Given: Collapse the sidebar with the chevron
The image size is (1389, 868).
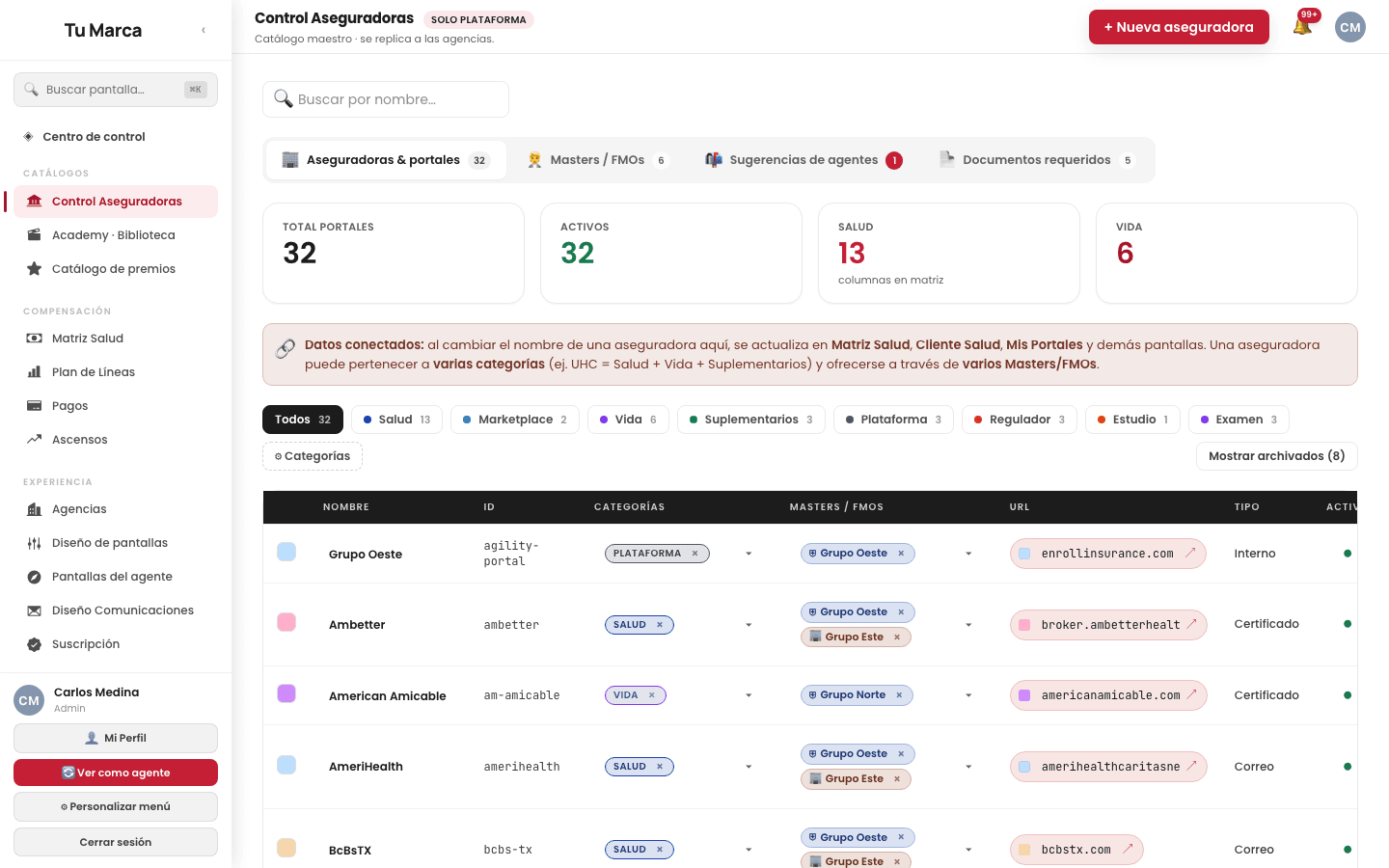Looking at the screenshot, I should (x=204, y=30).
